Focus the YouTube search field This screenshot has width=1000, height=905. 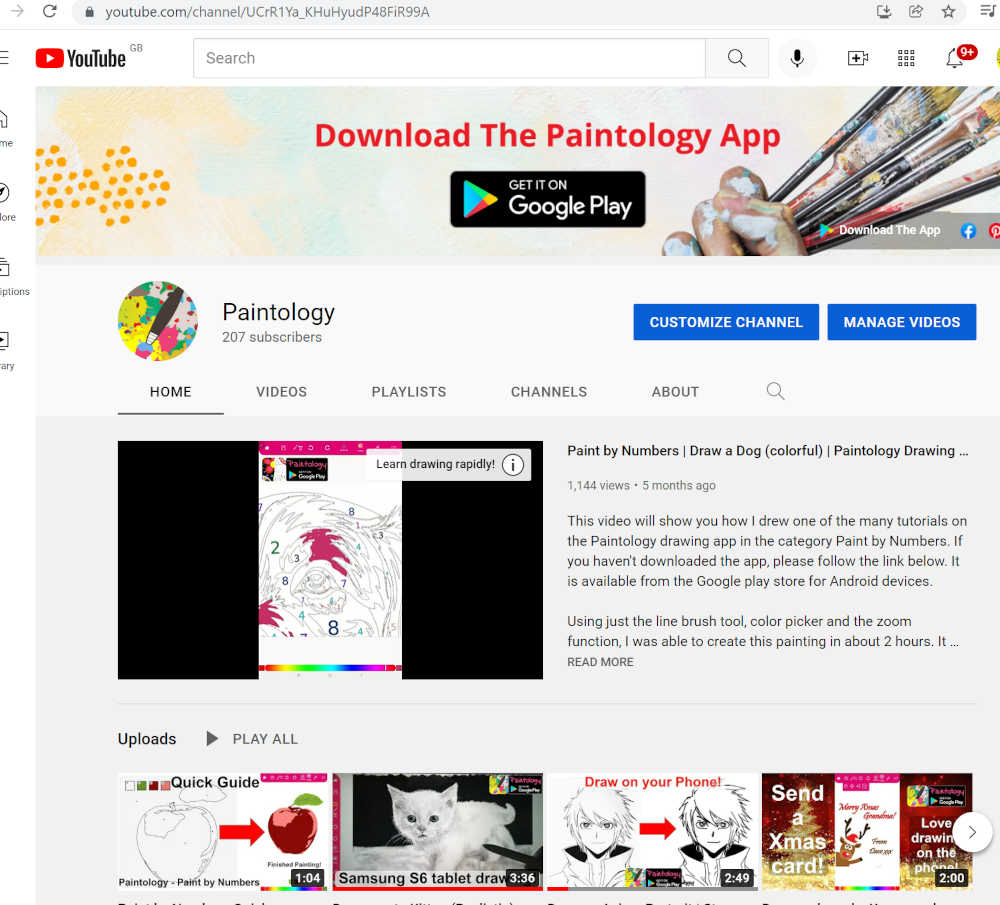(x=449, y=58)
